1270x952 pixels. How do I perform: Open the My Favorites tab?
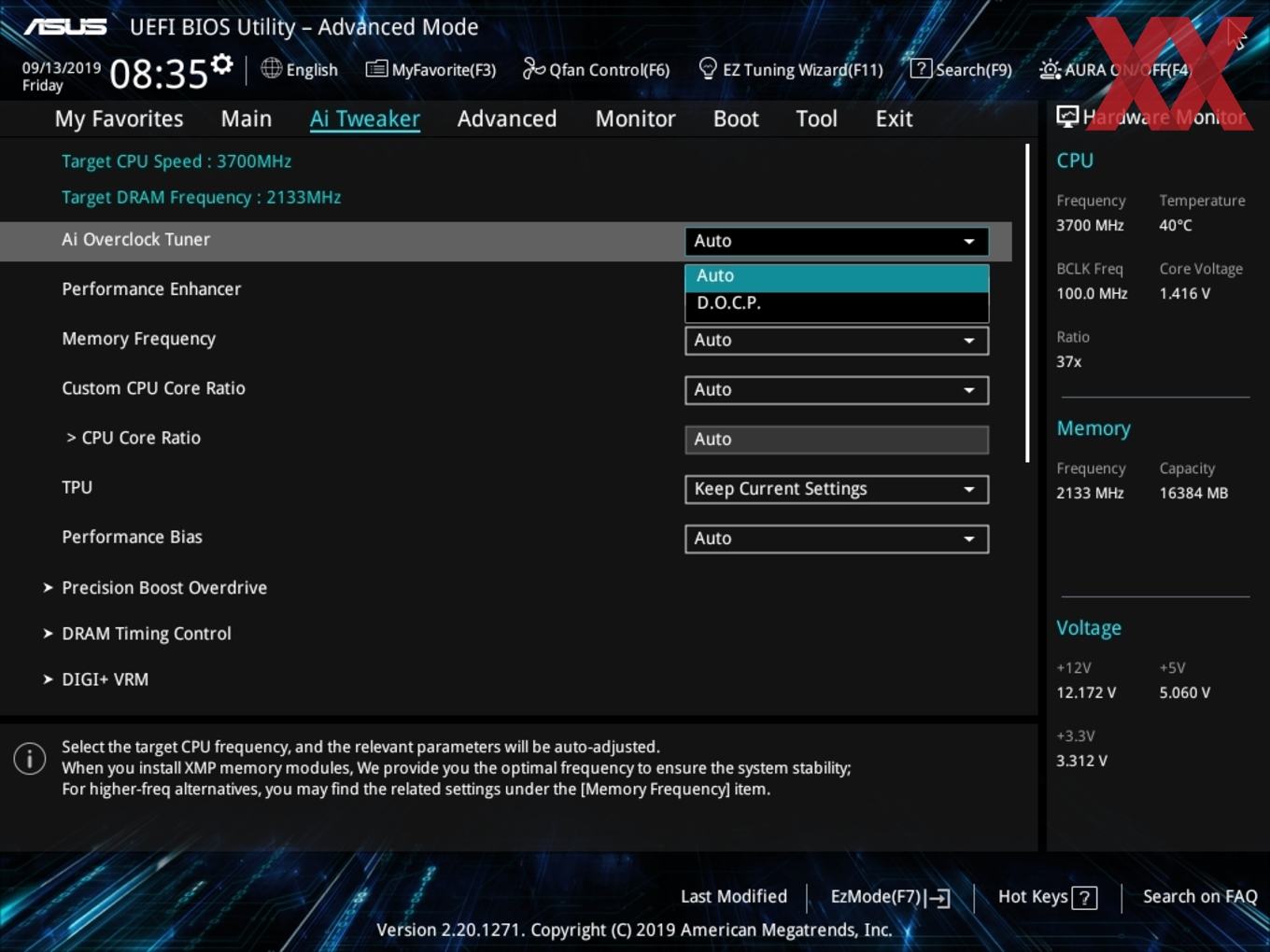pos(119,119)
